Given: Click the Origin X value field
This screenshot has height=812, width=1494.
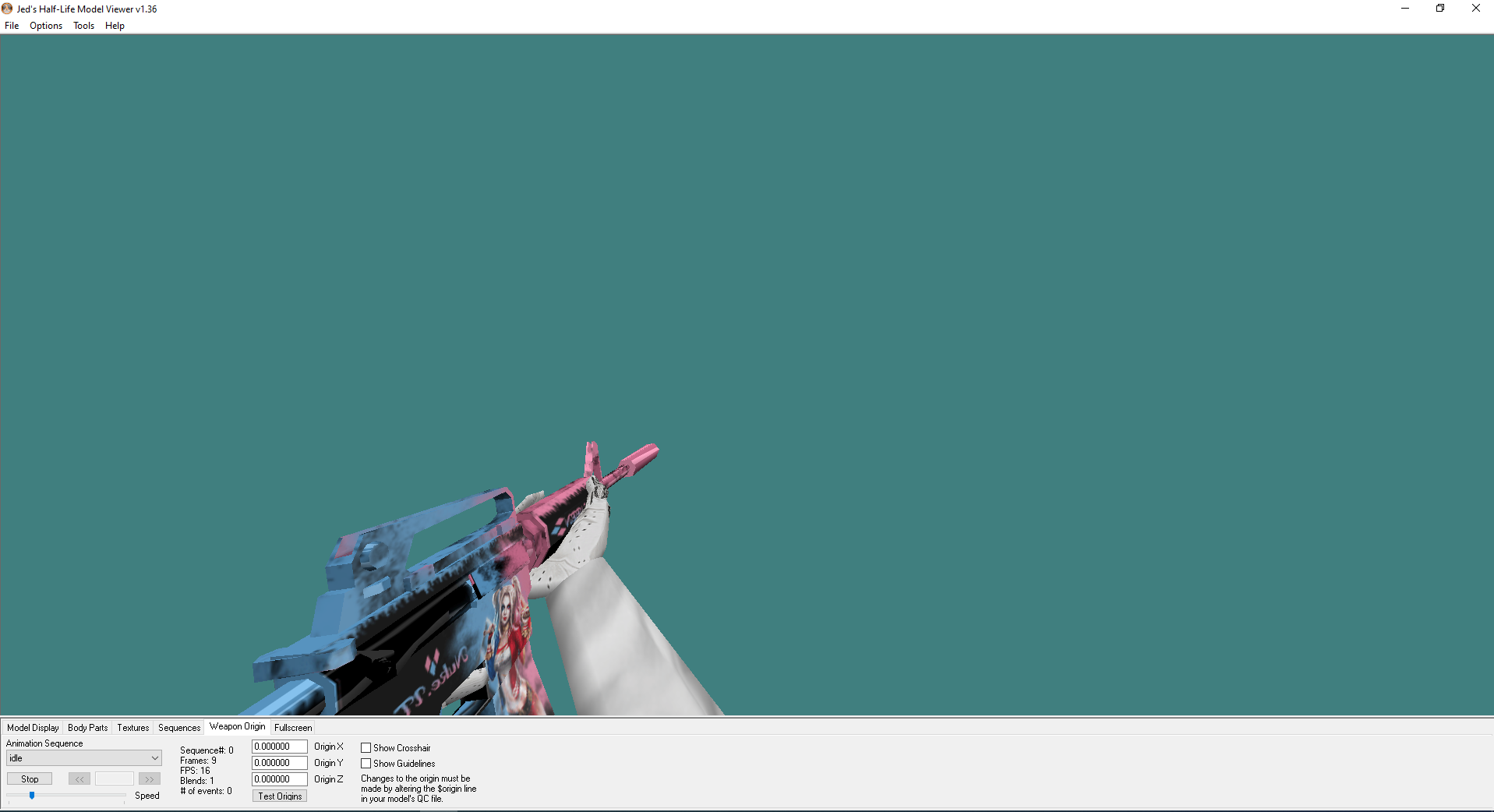Looking at the screenshot, I should pyautogui.click(x=279, y=747).
